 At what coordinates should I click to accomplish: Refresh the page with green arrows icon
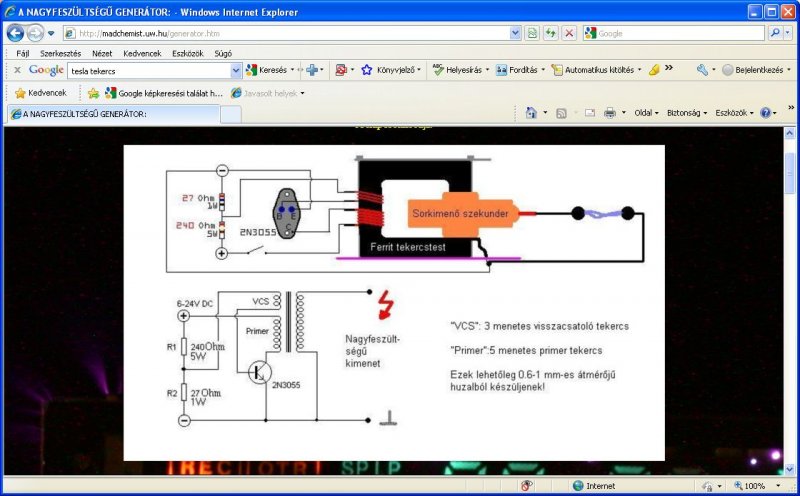551,34
